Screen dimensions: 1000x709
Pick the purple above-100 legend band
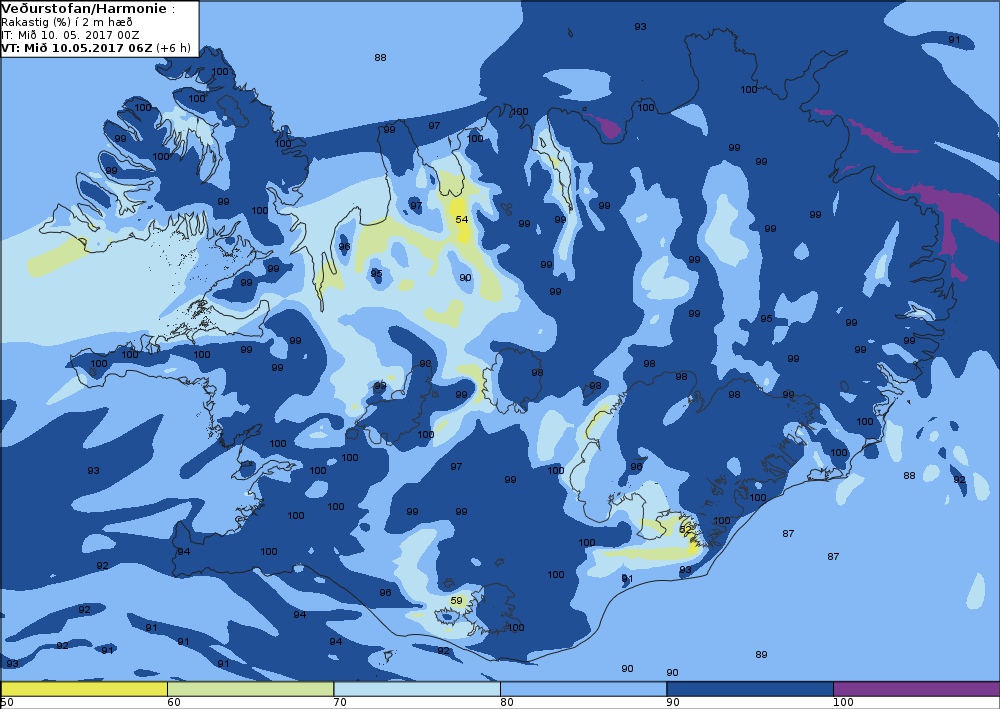(x=916, y=689)
